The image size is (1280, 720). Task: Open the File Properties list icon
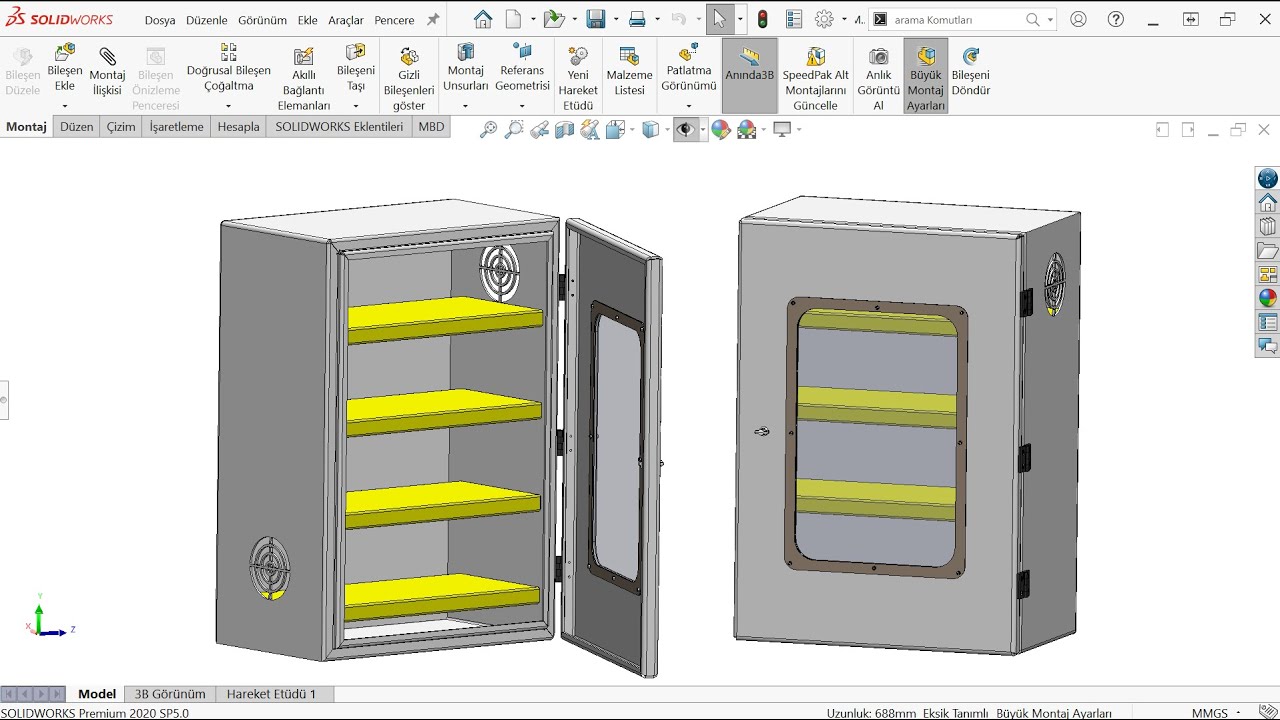(794, 19)
